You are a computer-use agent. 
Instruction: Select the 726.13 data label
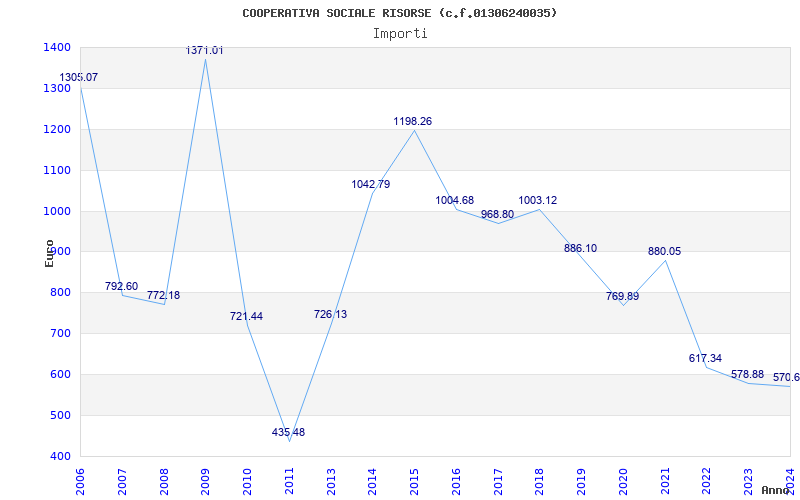pos(330,314)
